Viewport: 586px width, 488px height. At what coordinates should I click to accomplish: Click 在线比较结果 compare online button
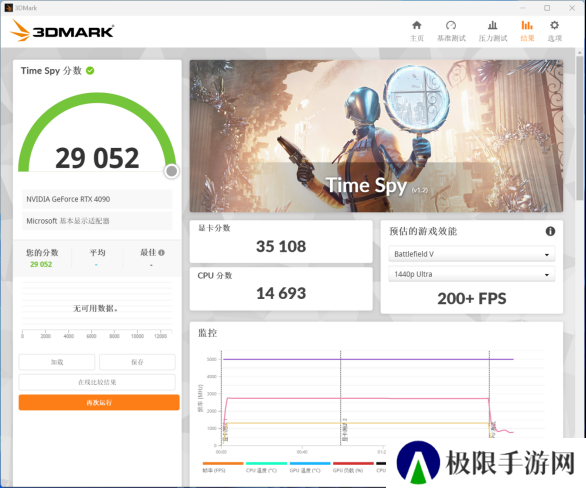tap(97, 382)
